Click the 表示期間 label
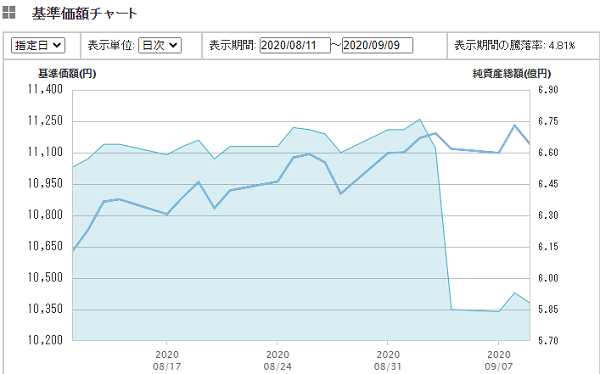This screenshot has width=600, height=374. (232, 45)
